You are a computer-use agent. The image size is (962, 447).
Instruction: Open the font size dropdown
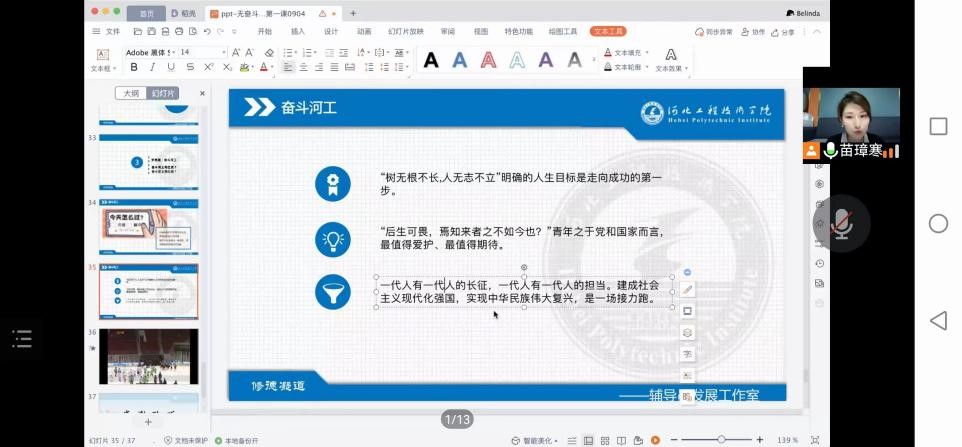click(223, 52)
